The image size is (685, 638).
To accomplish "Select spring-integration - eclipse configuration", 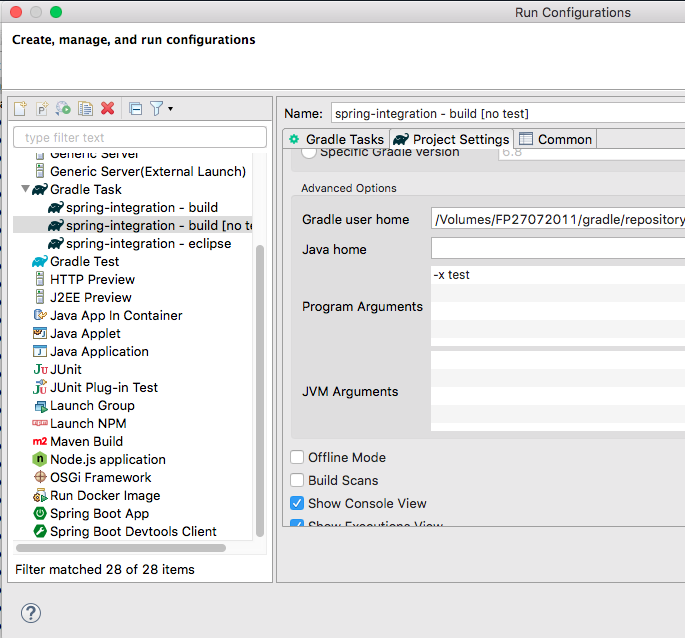I will (149, 243).
